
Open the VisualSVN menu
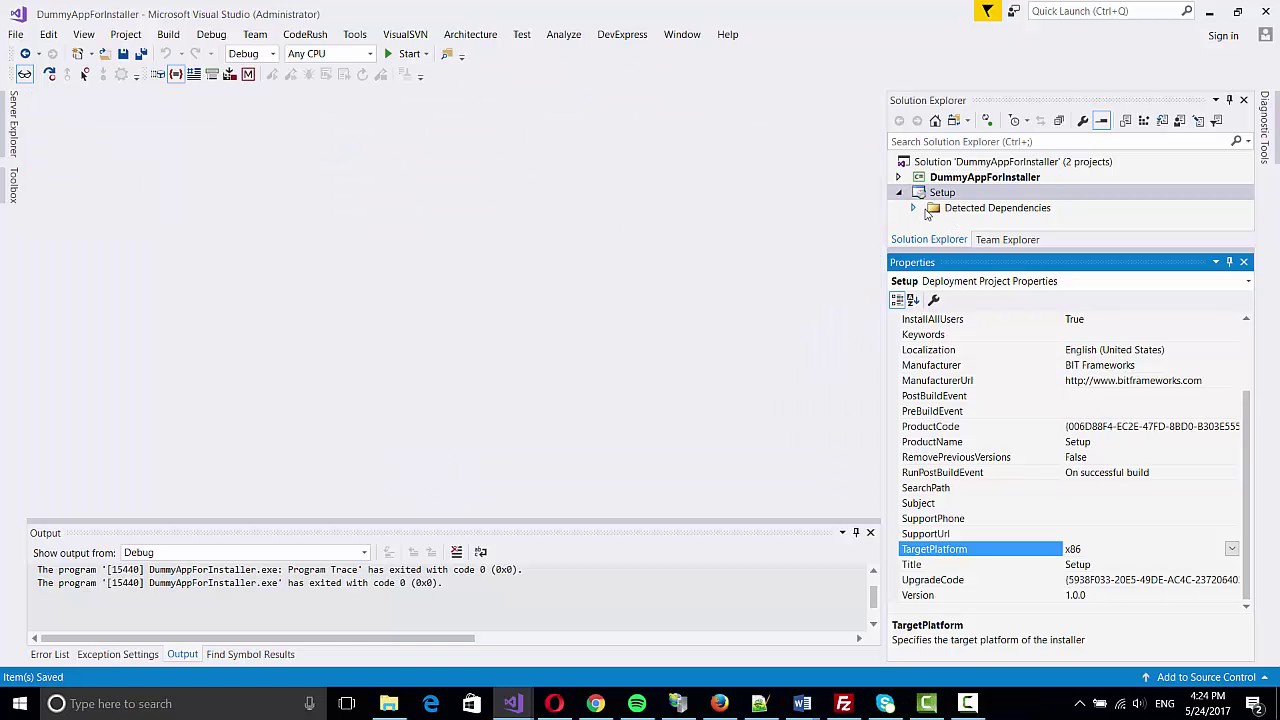click(x=405, y=34)
